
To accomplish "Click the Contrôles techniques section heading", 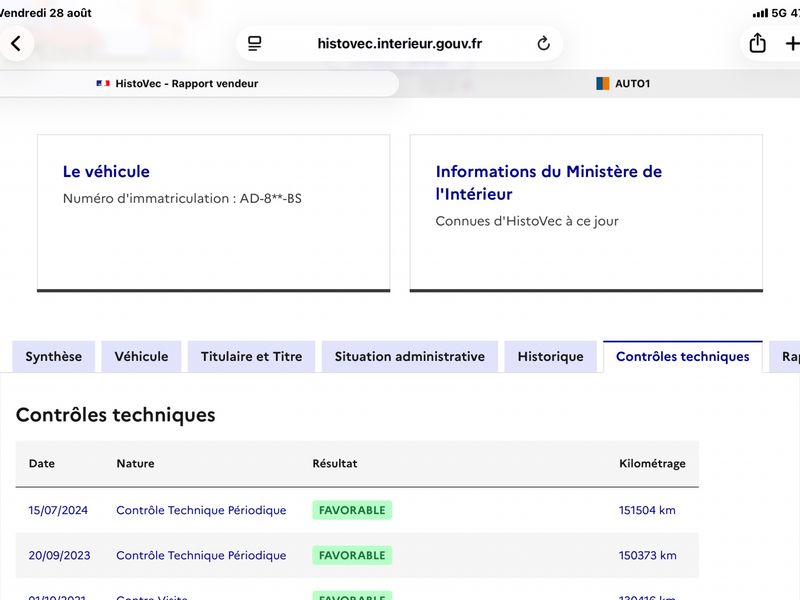I will point(116,415).
